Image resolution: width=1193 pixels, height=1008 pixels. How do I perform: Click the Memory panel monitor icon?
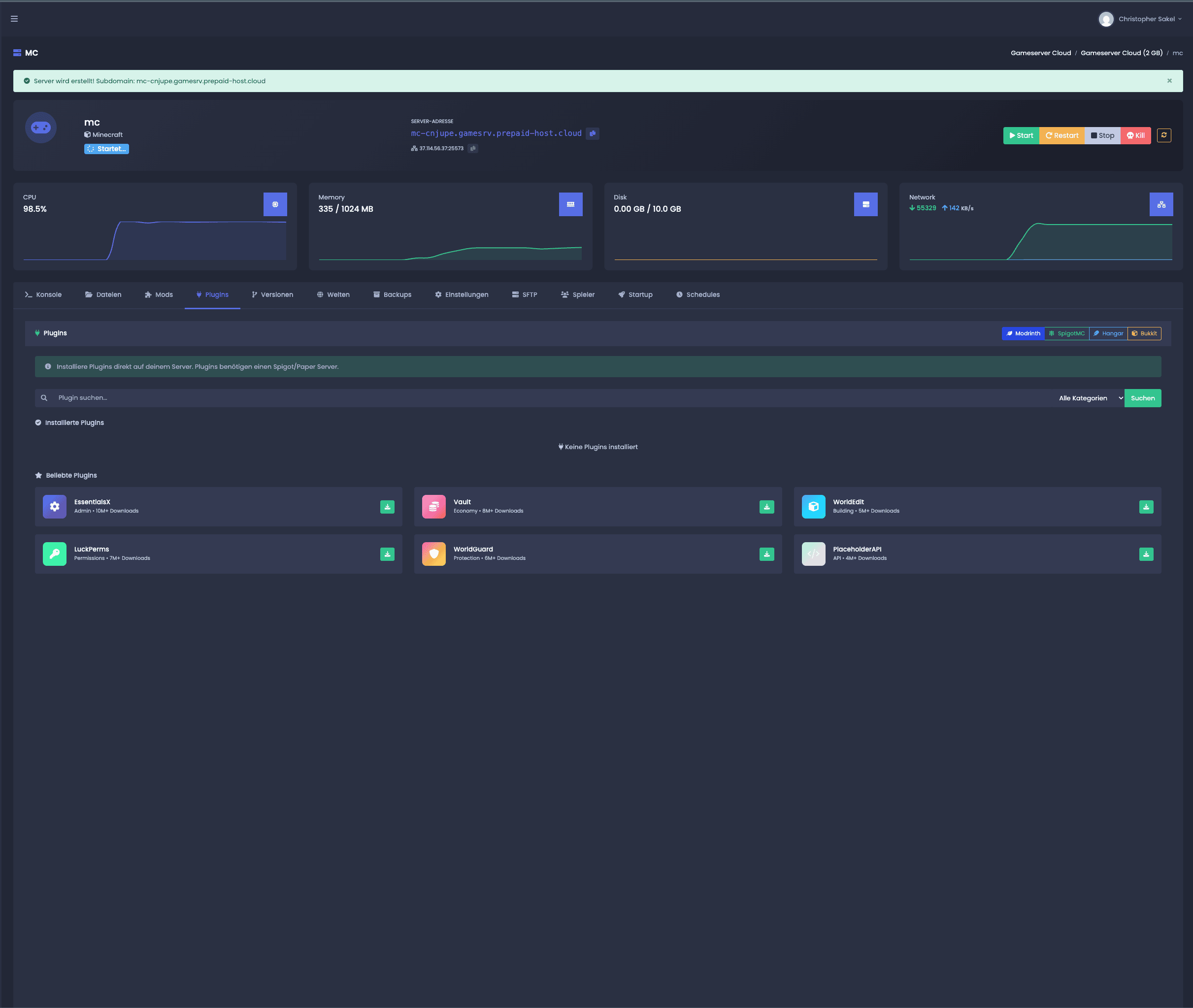[571, 204]
